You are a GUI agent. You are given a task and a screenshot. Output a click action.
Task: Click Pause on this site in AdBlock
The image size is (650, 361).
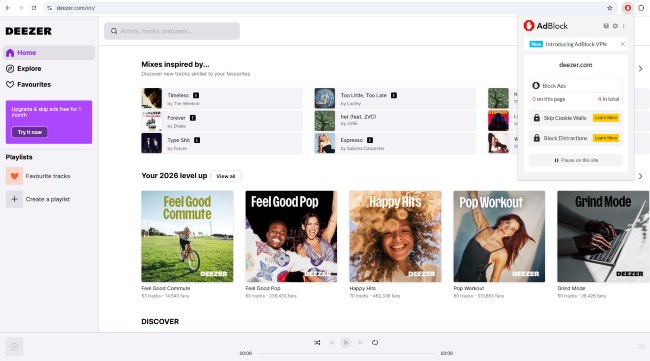tap(576, 160)
